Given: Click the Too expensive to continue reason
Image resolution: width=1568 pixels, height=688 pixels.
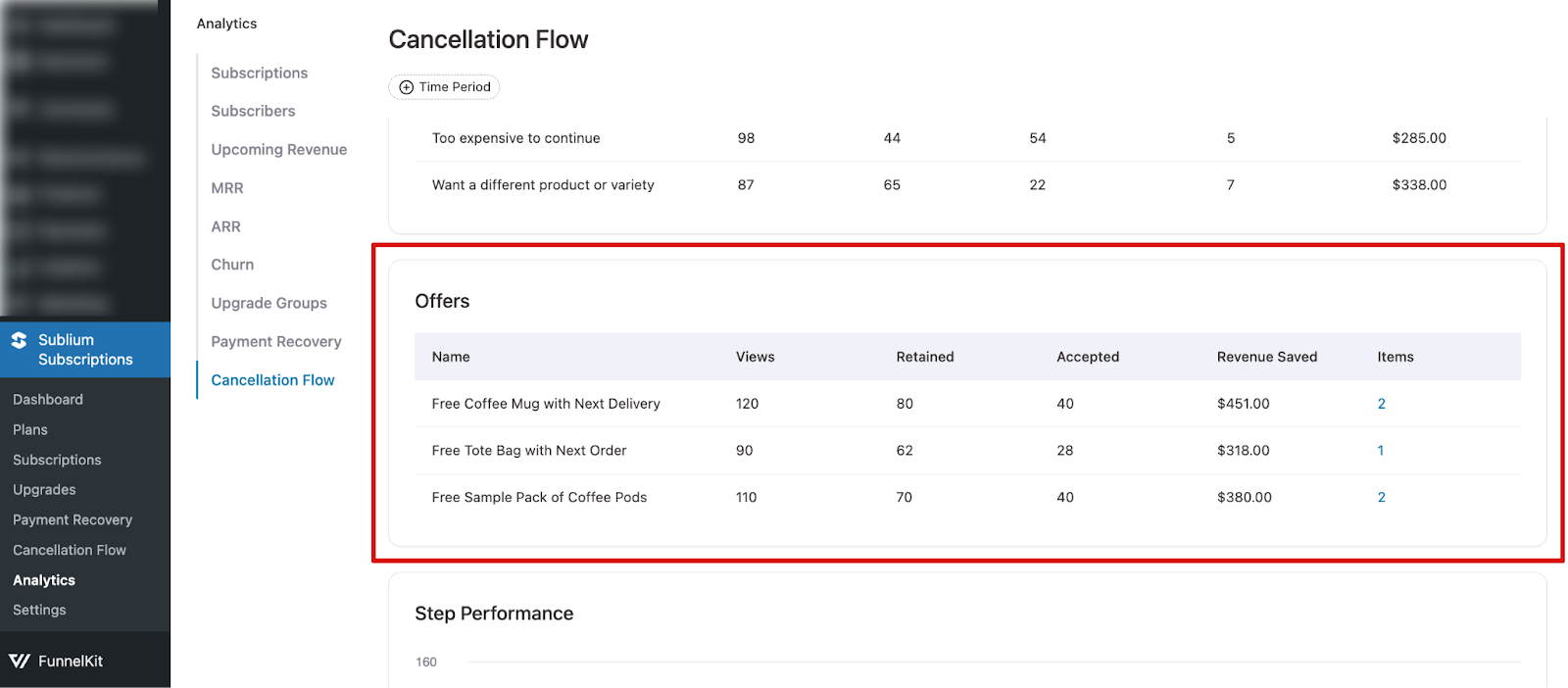Looking at the screenshot, I should pyautogui.click(x=516, y=138).
